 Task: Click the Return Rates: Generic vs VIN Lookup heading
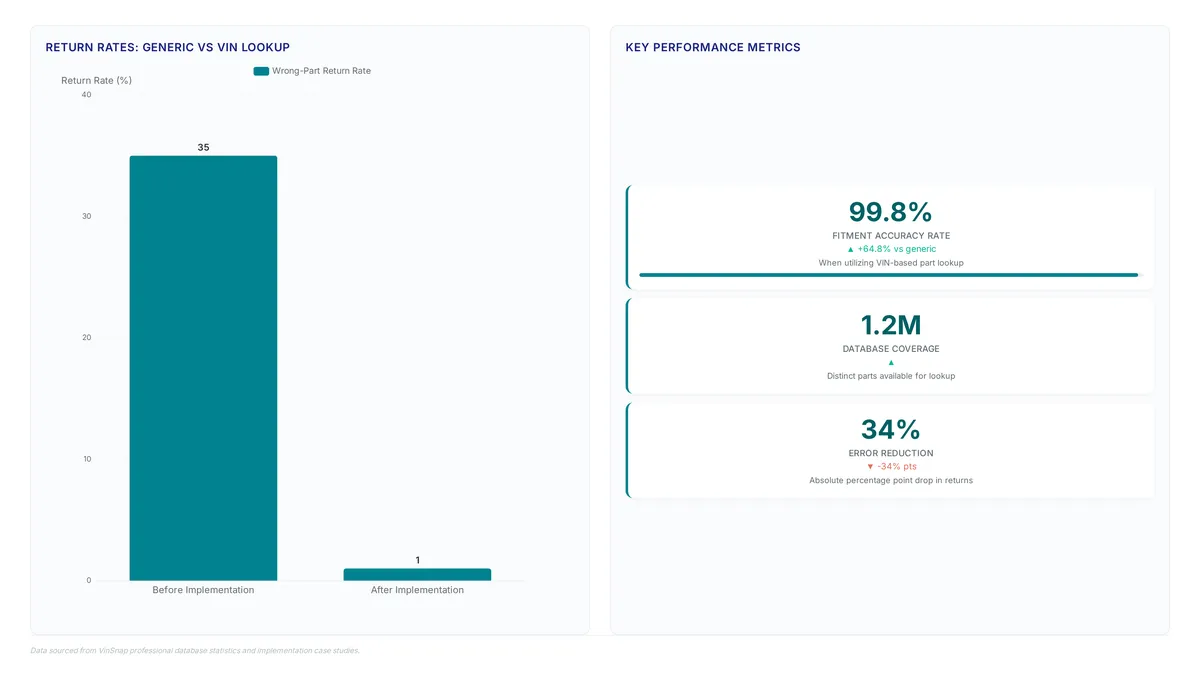point(168,47)
